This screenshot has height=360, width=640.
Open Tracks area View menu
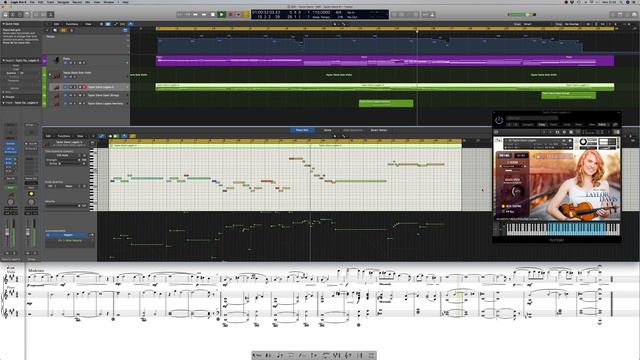(88, 24)
